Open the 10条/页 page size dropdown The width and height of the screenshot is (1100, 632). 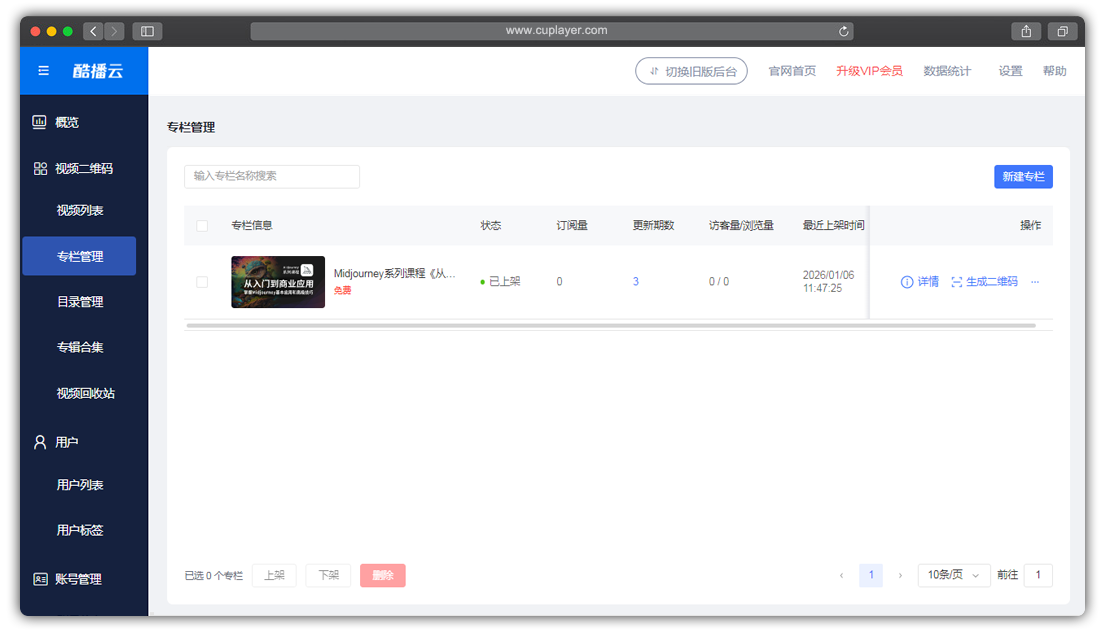[953, 575]
